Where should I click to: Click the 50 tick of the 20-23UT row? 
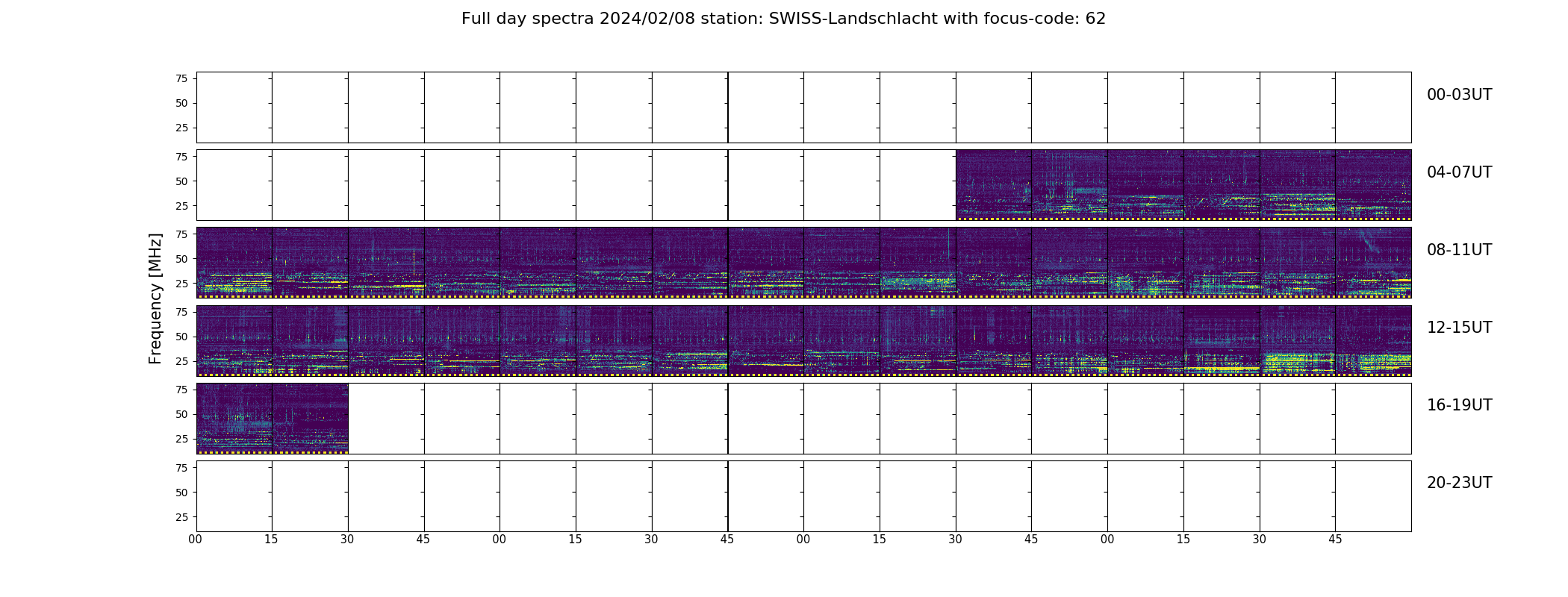pyautogui.click(x=181, y=492)
